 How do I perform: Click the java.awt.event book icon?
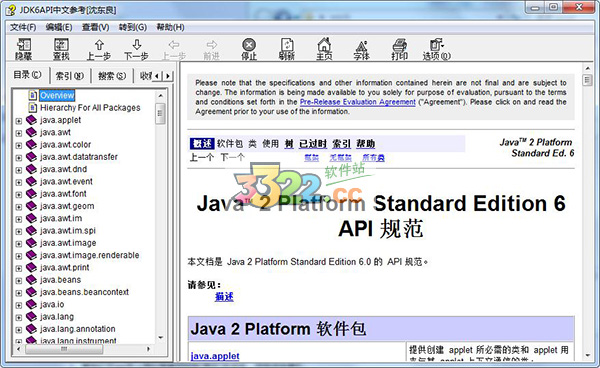31,181
